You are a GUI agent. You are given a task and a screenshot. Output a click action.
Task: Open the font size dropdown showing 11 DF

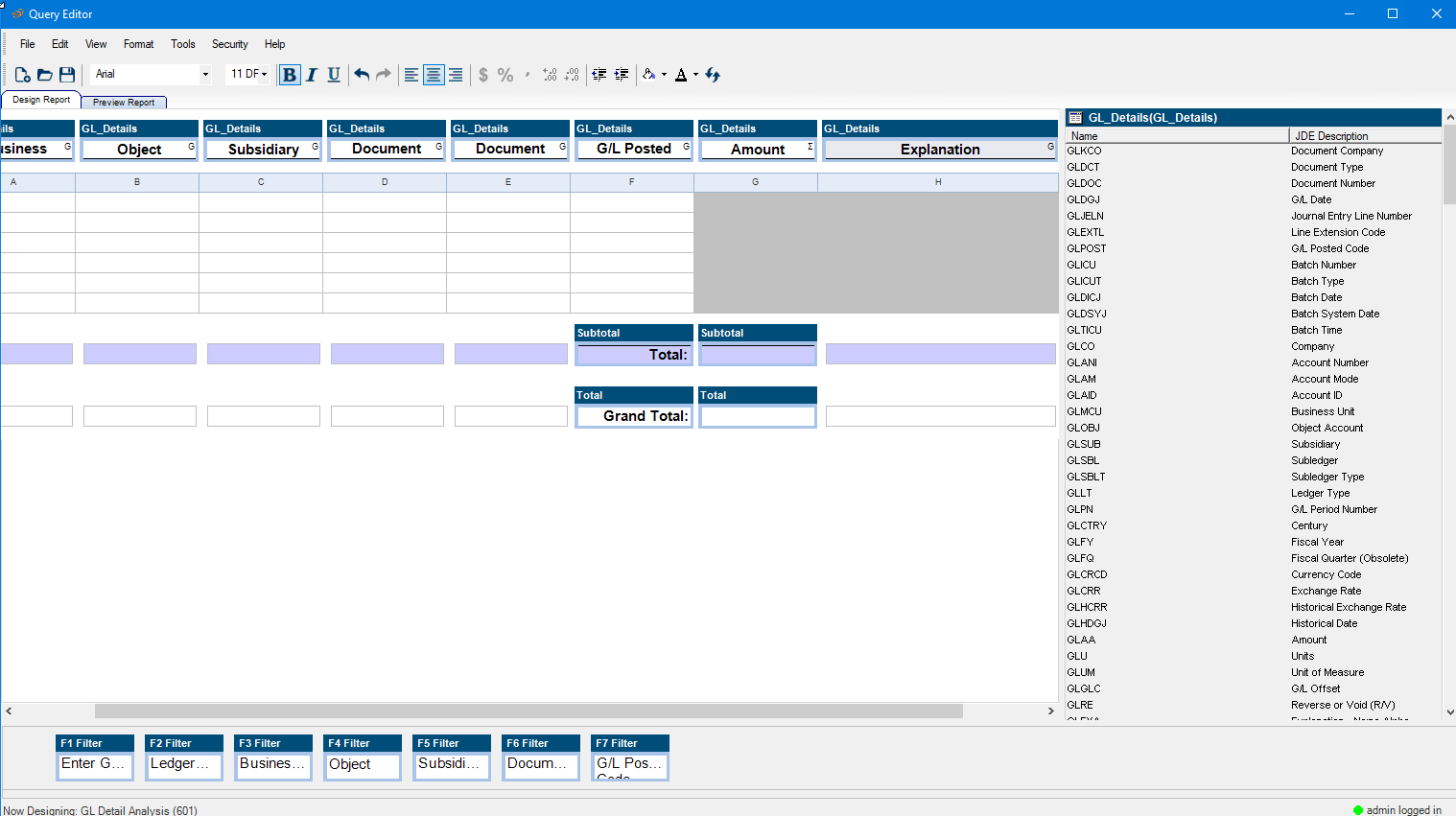point(248,74)
